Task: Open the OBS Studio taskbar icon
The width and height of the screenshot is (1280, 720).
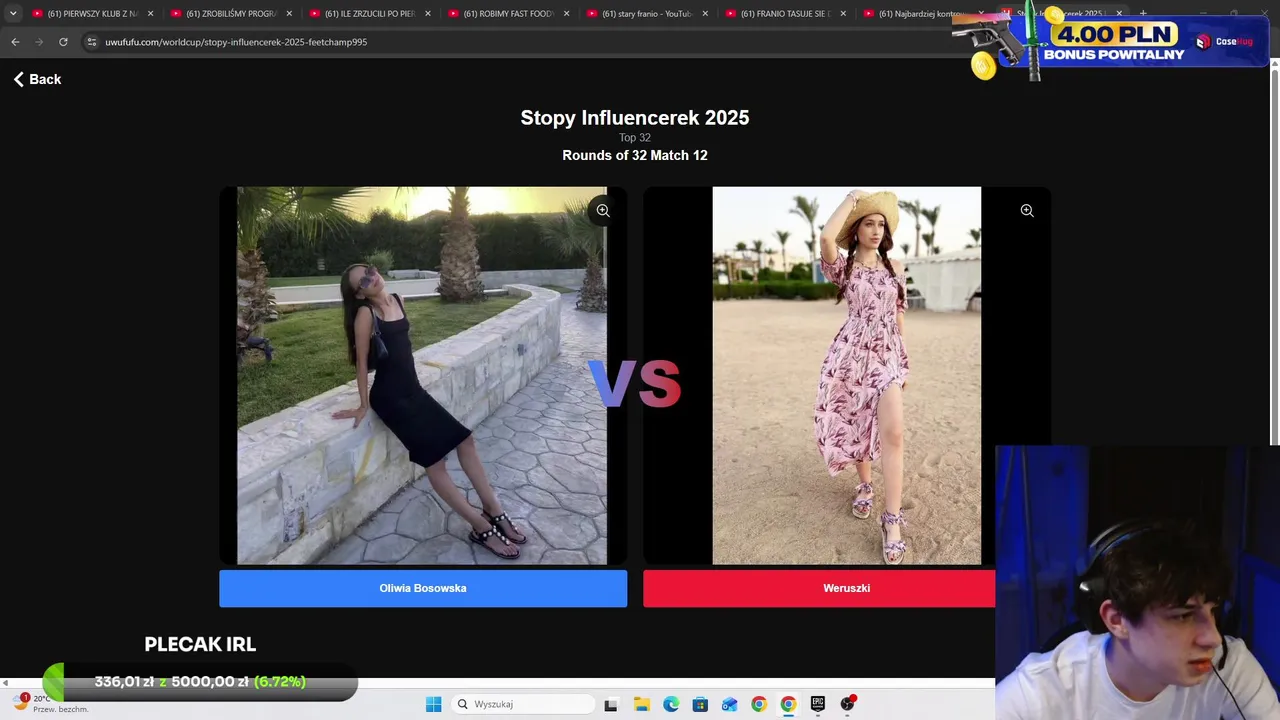Action: (848, 704)
